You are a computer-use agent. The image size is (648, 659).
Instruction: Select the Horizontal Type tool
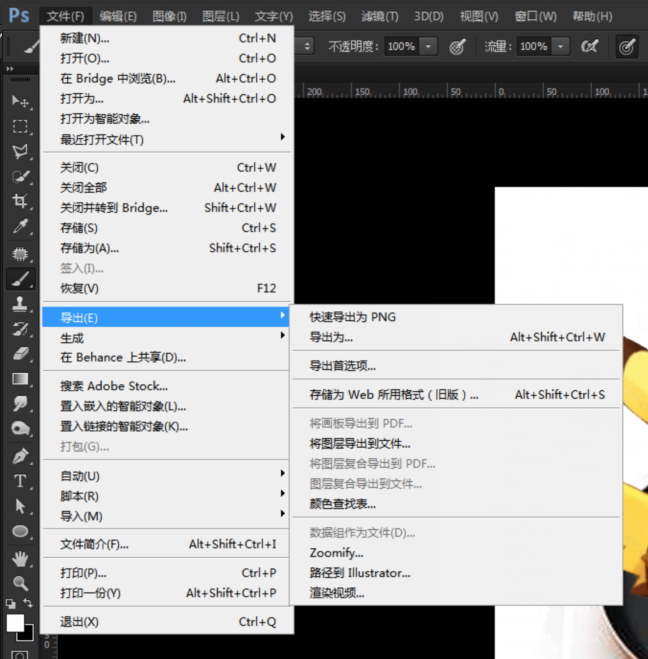pos(20,481)
